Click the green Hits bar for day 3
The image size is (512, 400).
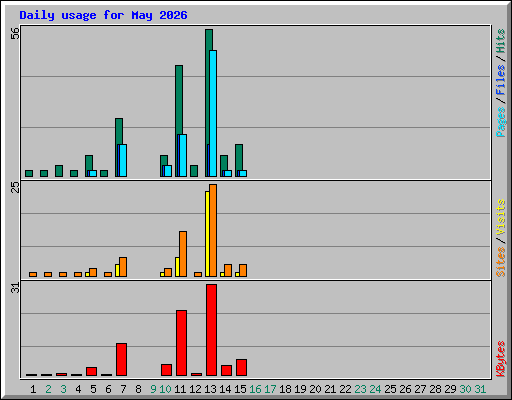[59, 171]
